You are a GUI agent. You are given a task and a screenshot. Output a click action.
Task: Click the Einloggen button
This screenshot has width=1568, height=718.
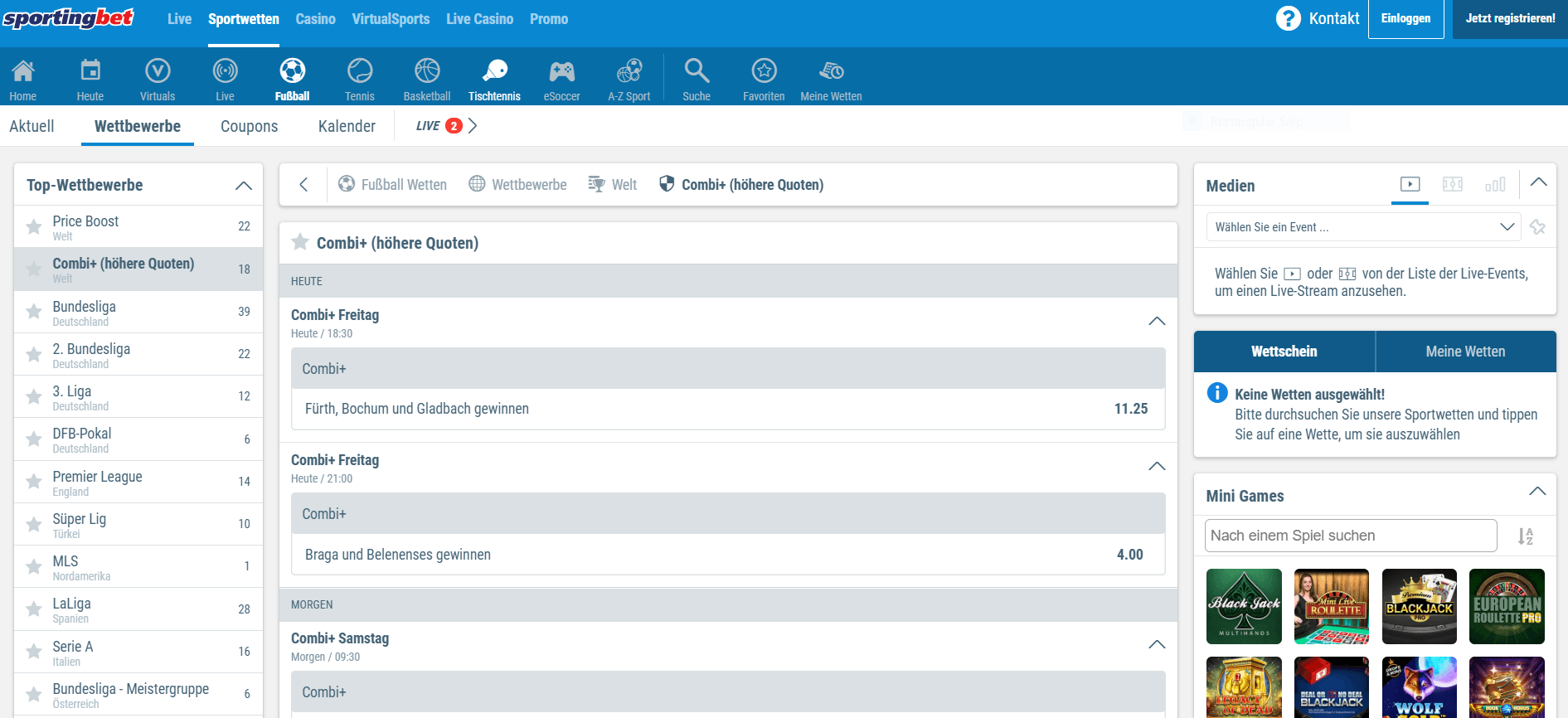[1405, 18]
